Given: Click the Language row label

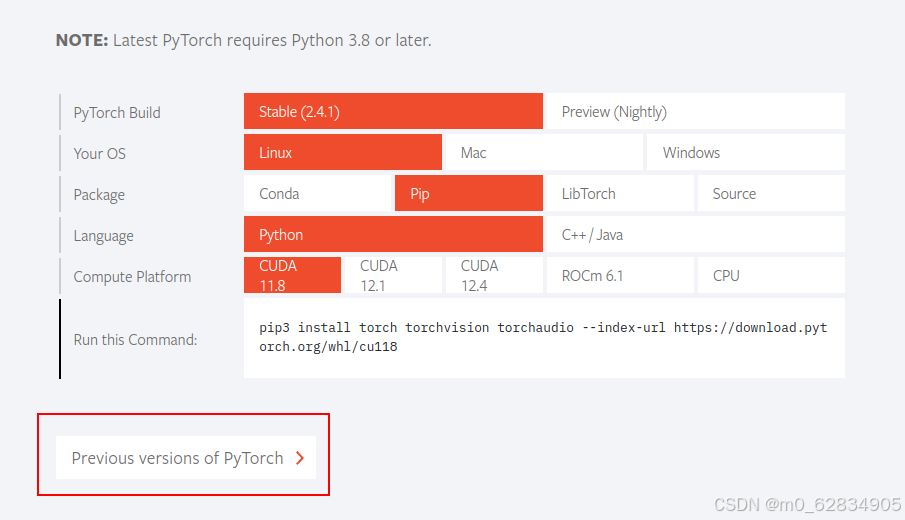Looking at the screenshot, I should (x=103, y=236).
